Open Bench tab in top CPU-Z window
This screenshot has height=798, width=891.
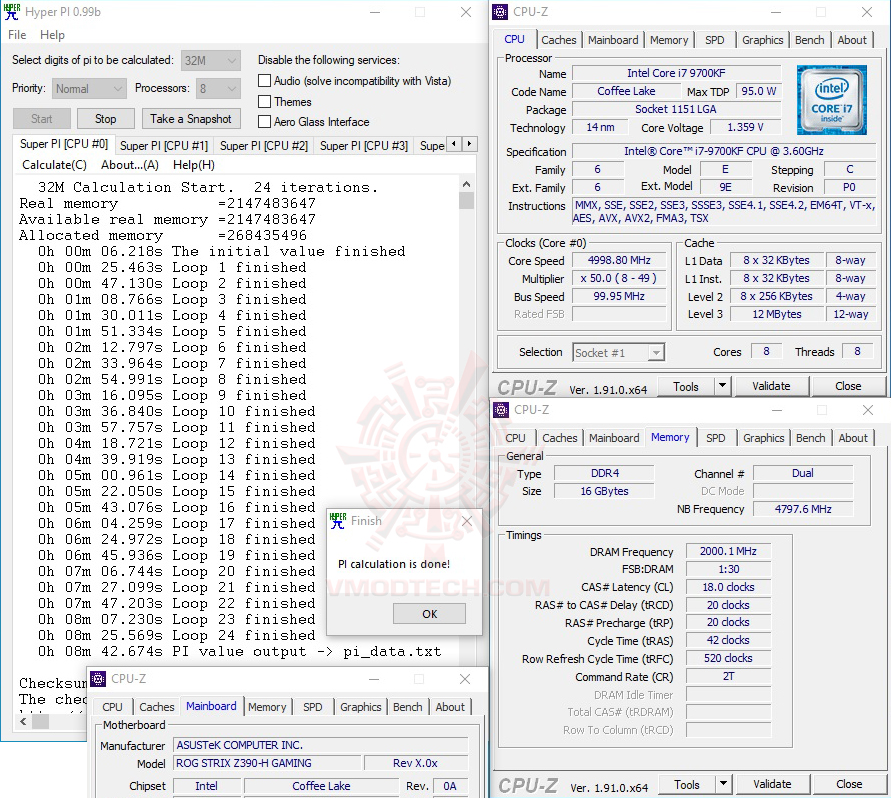coord(810,40)
